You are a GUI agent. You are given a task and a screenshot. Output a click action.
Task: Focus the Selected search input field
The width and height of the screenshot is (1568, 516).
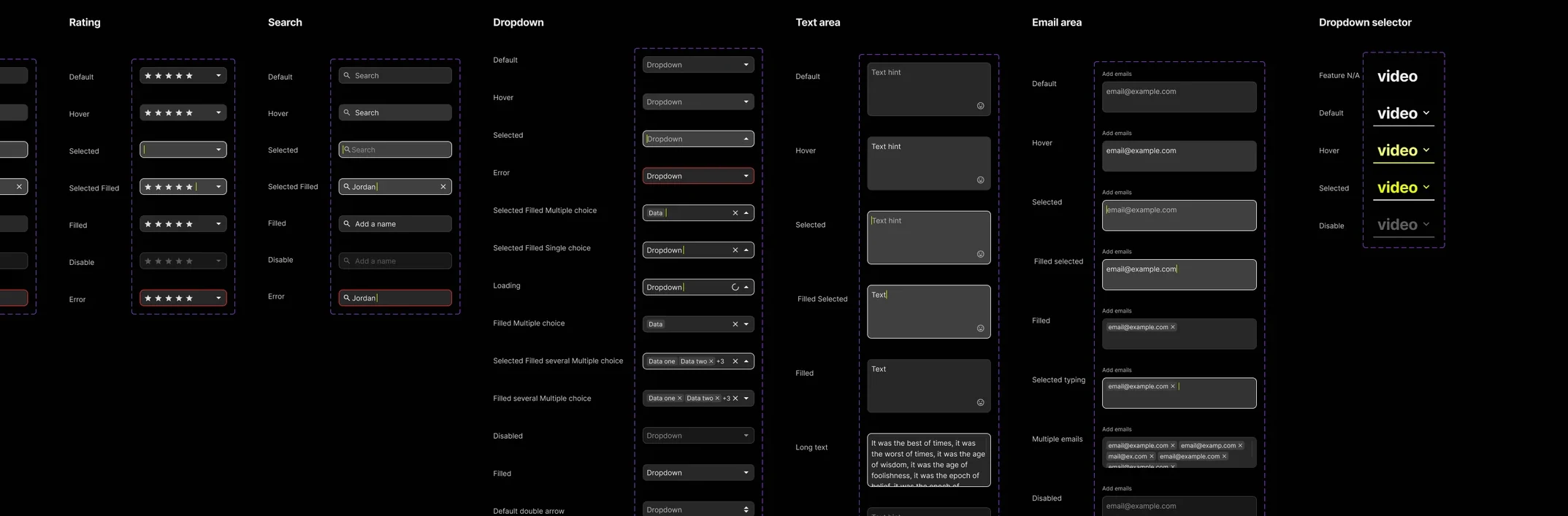[x=395, y=150]
